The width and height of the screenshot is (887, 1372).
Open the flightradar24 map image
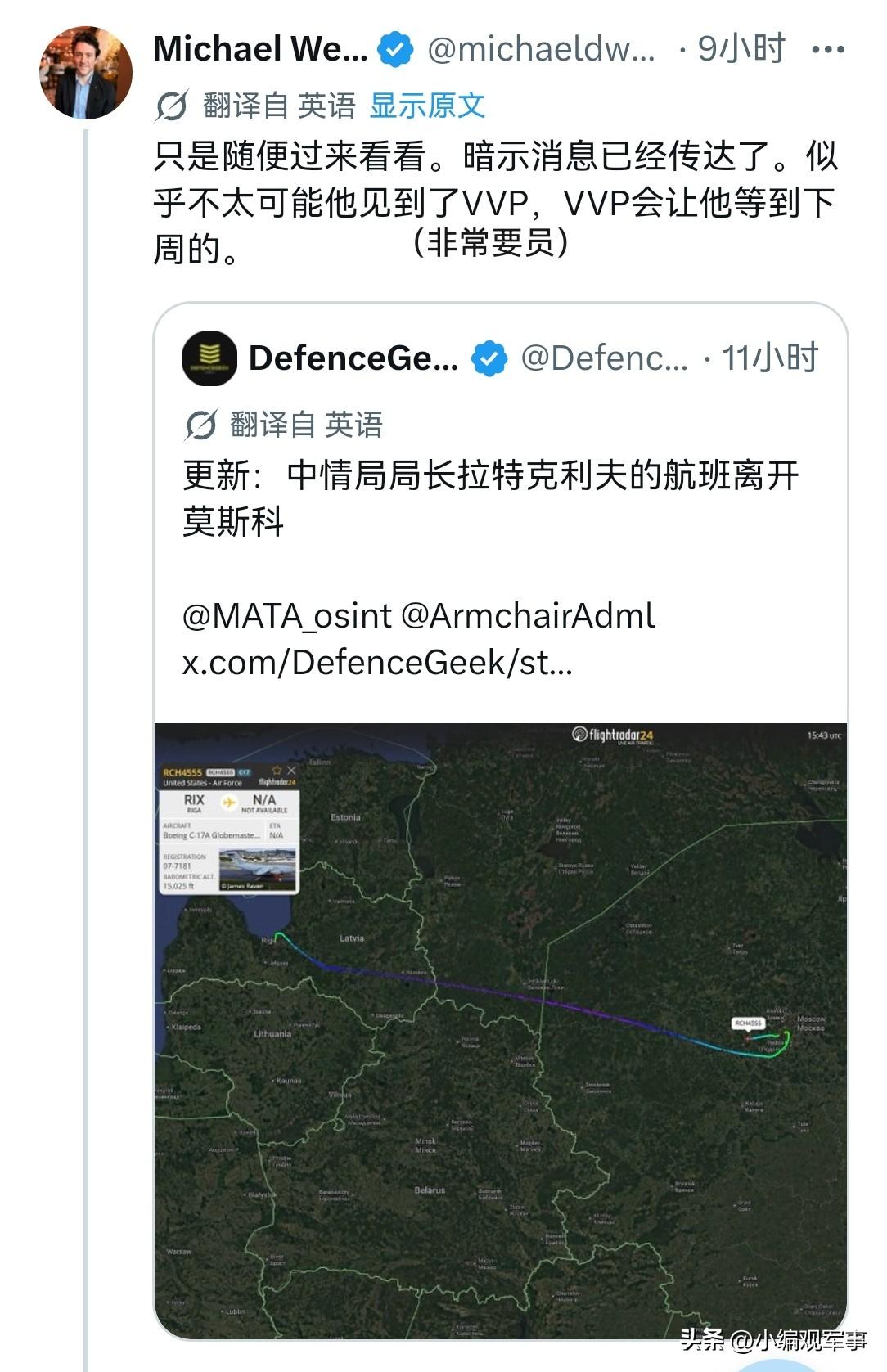500,1031
